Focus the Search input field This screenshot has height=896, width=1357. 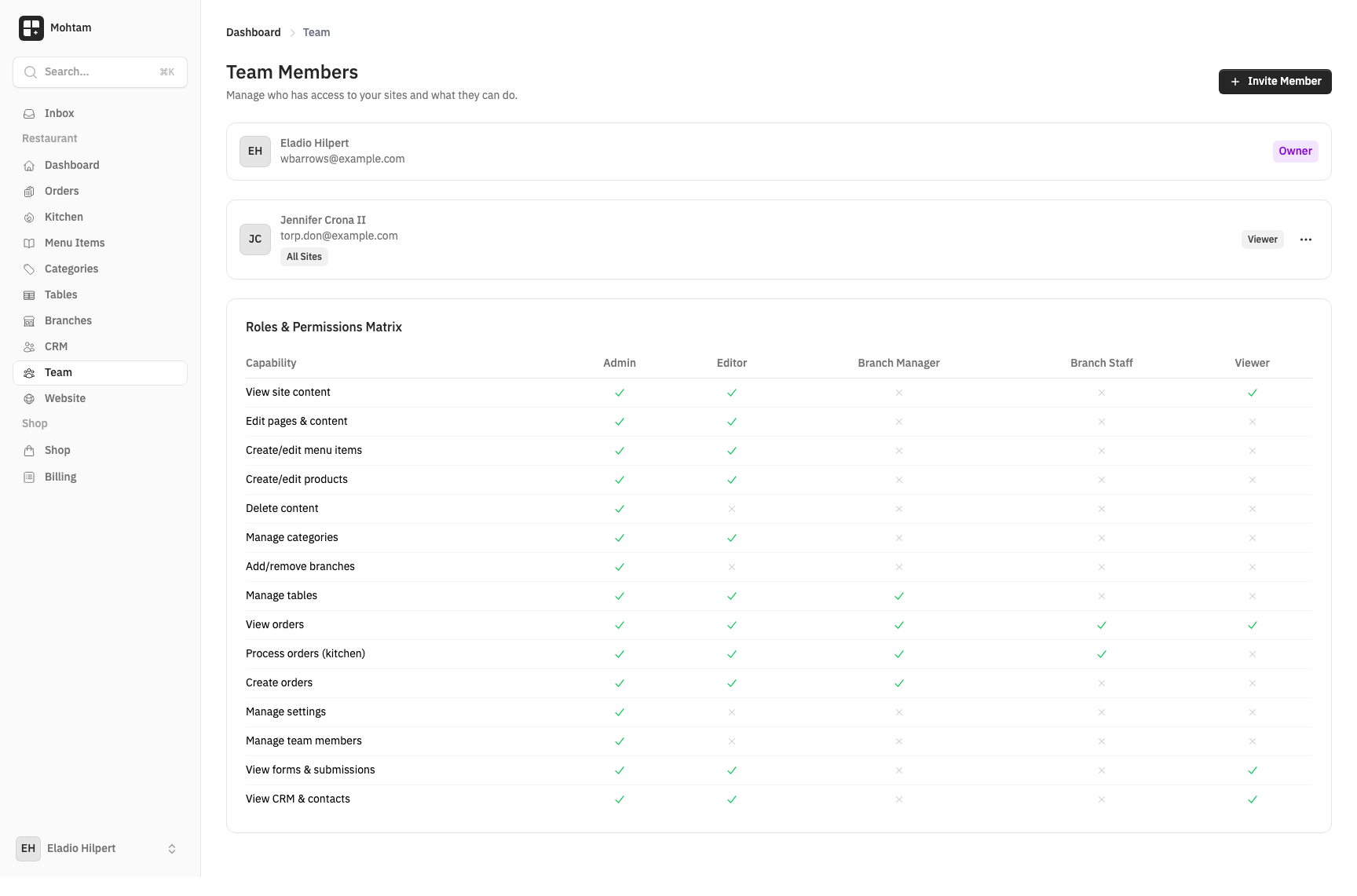point(100,72)
